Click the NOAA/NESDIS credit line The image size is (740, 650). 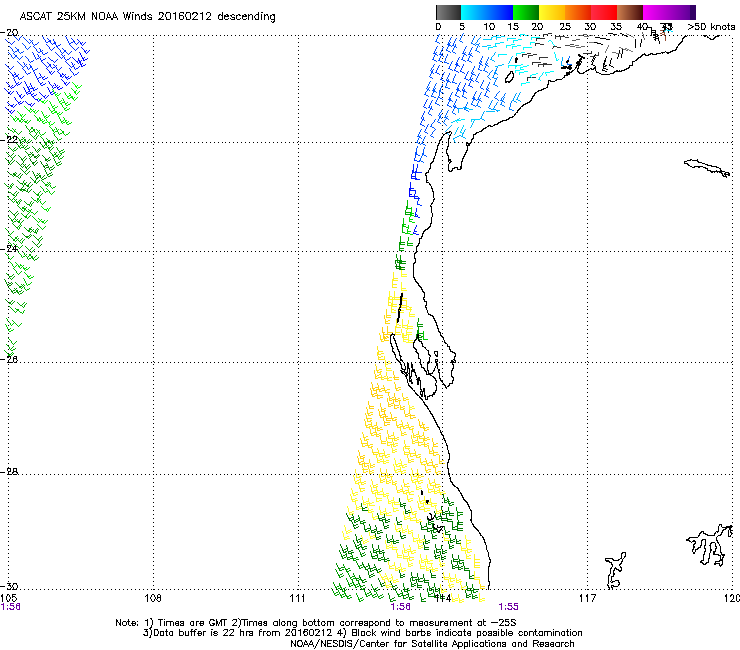(x=432, y=644)
